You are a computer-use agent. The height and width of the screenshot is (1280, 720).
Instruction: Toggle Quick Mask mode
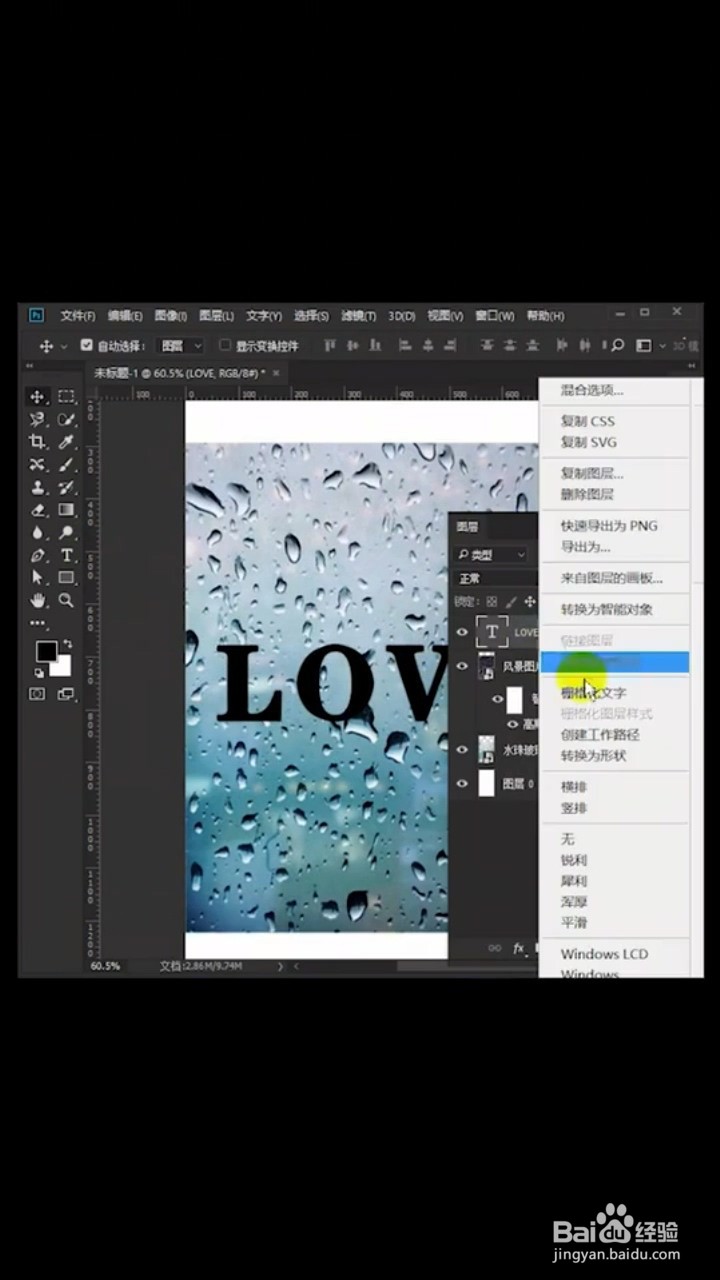(x=37, y=694)
